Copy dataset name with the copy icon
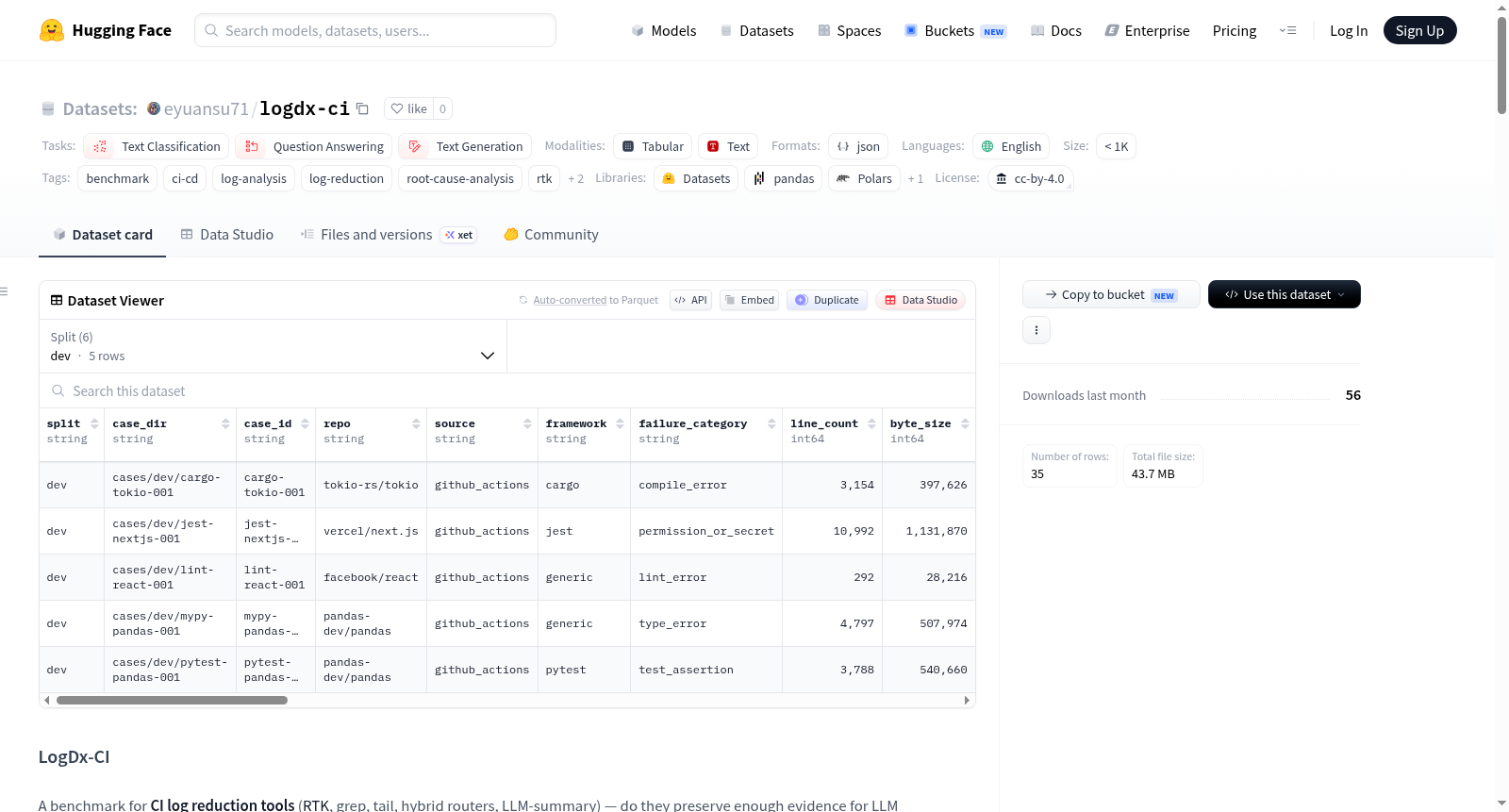 tap(362, 108)
